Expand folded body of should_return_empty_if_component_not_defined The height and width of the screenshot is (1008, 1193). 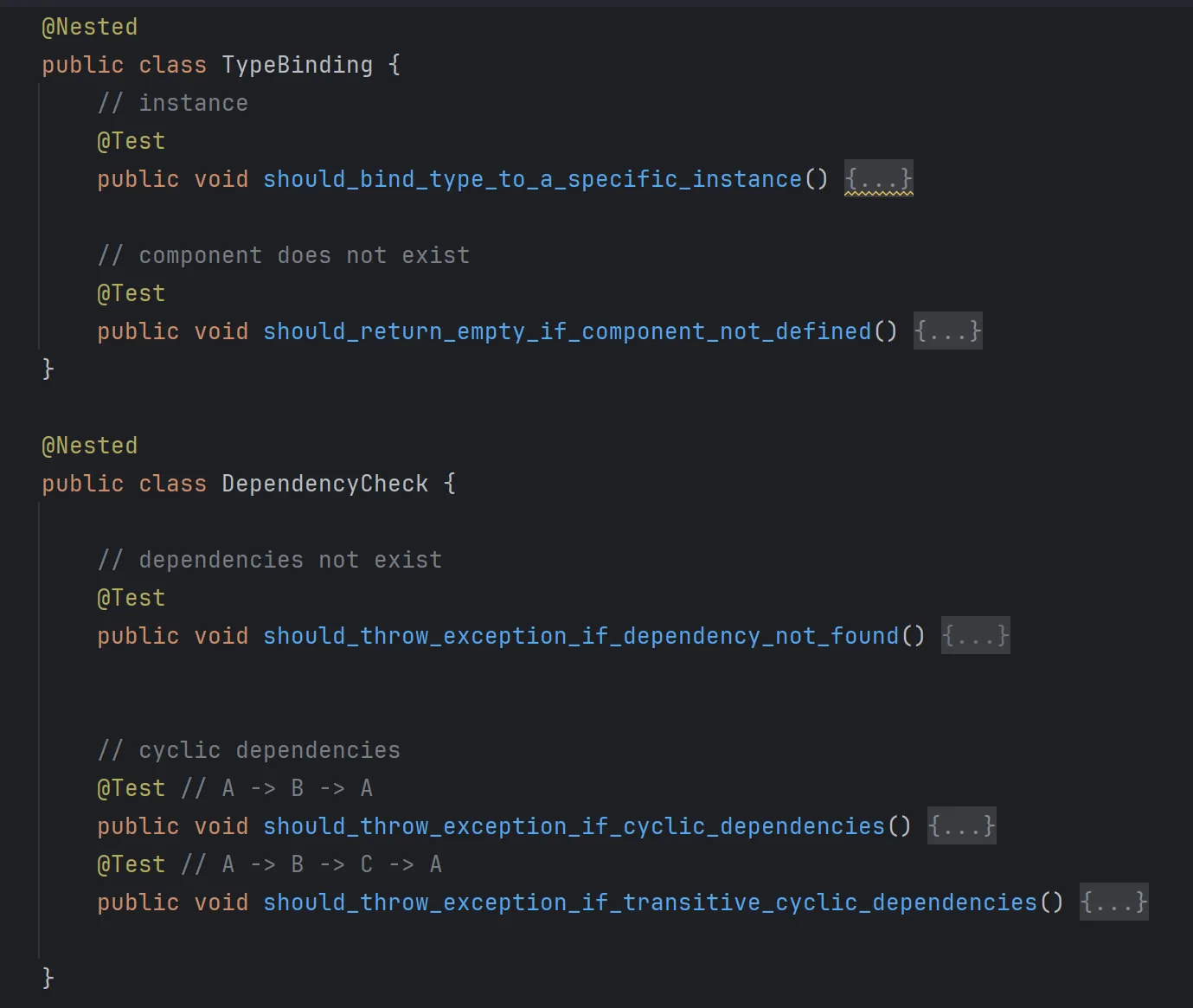click(947, 331)
